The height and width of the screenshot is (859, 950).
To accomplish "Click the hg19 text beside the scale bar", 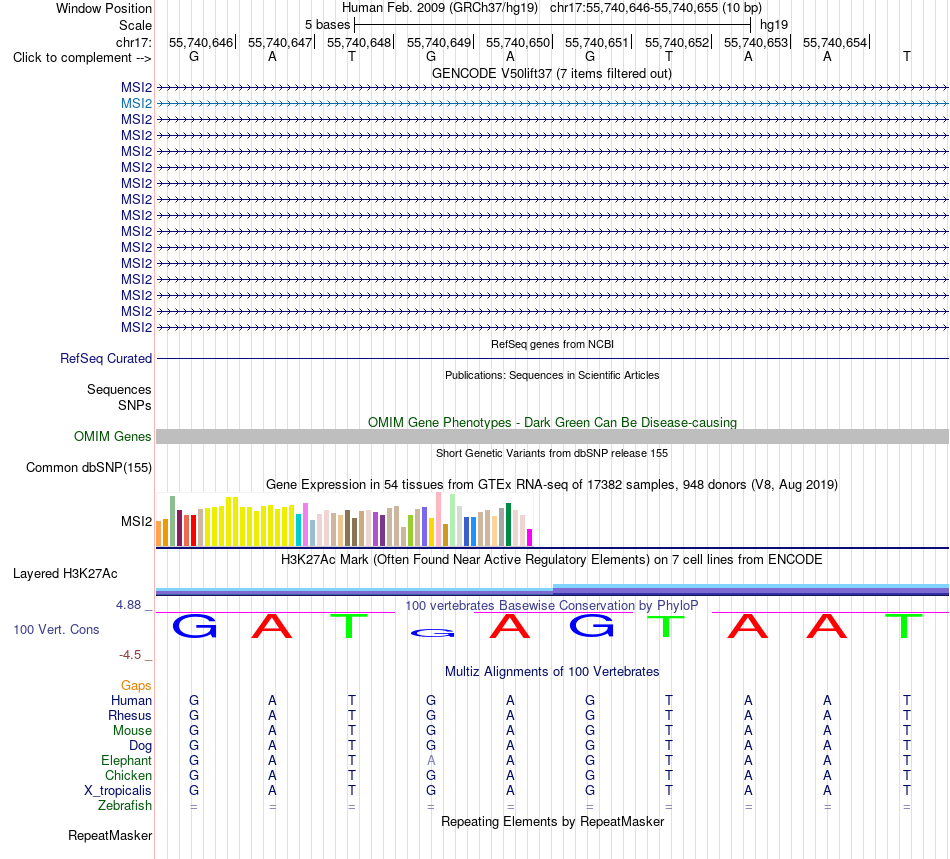I will click(774, 25).
